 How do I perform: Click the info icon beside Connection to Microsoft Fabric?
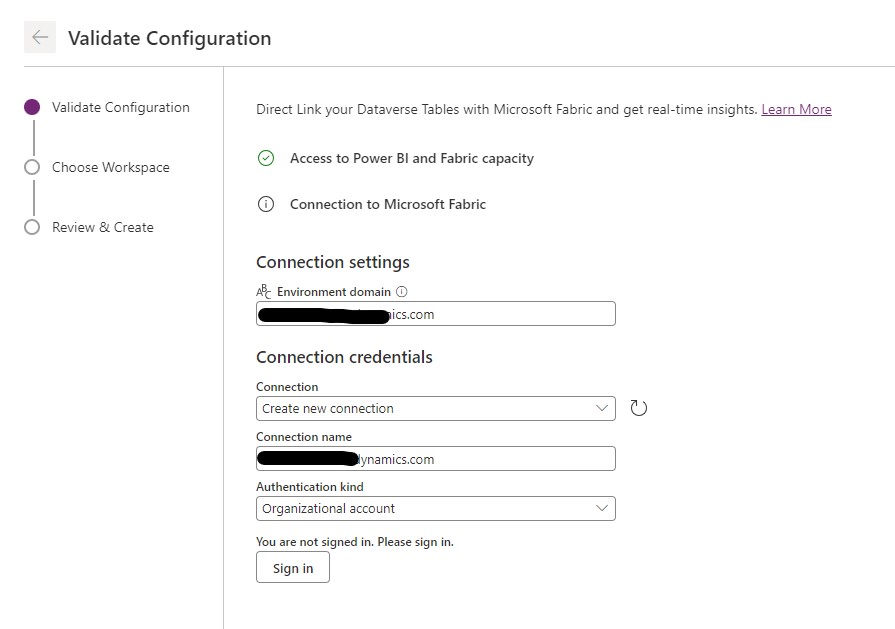pyautogui.click(x=266, y=204)
